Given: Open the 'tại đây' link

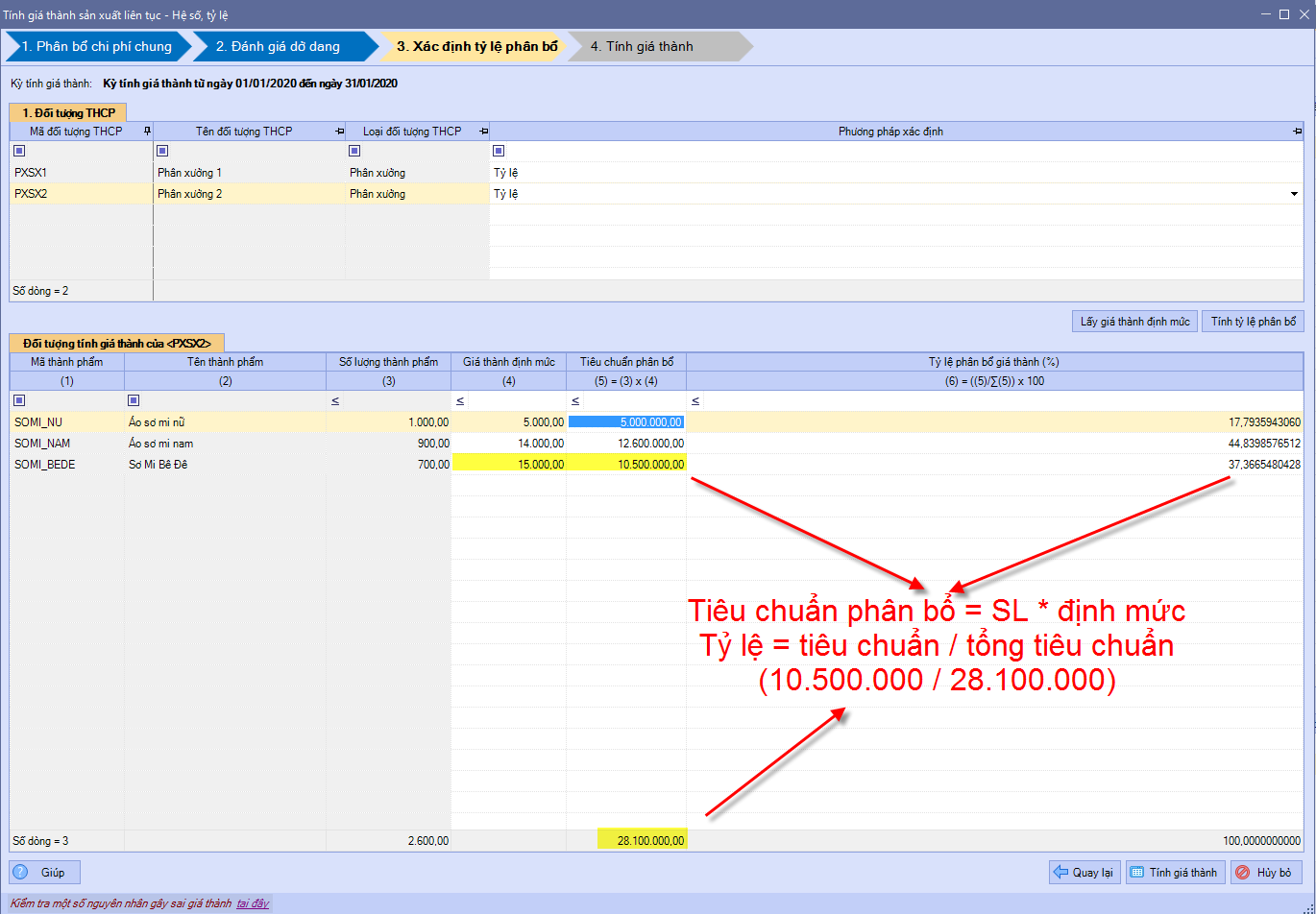Looking at the screenshot, I should [x=253, y=903].
